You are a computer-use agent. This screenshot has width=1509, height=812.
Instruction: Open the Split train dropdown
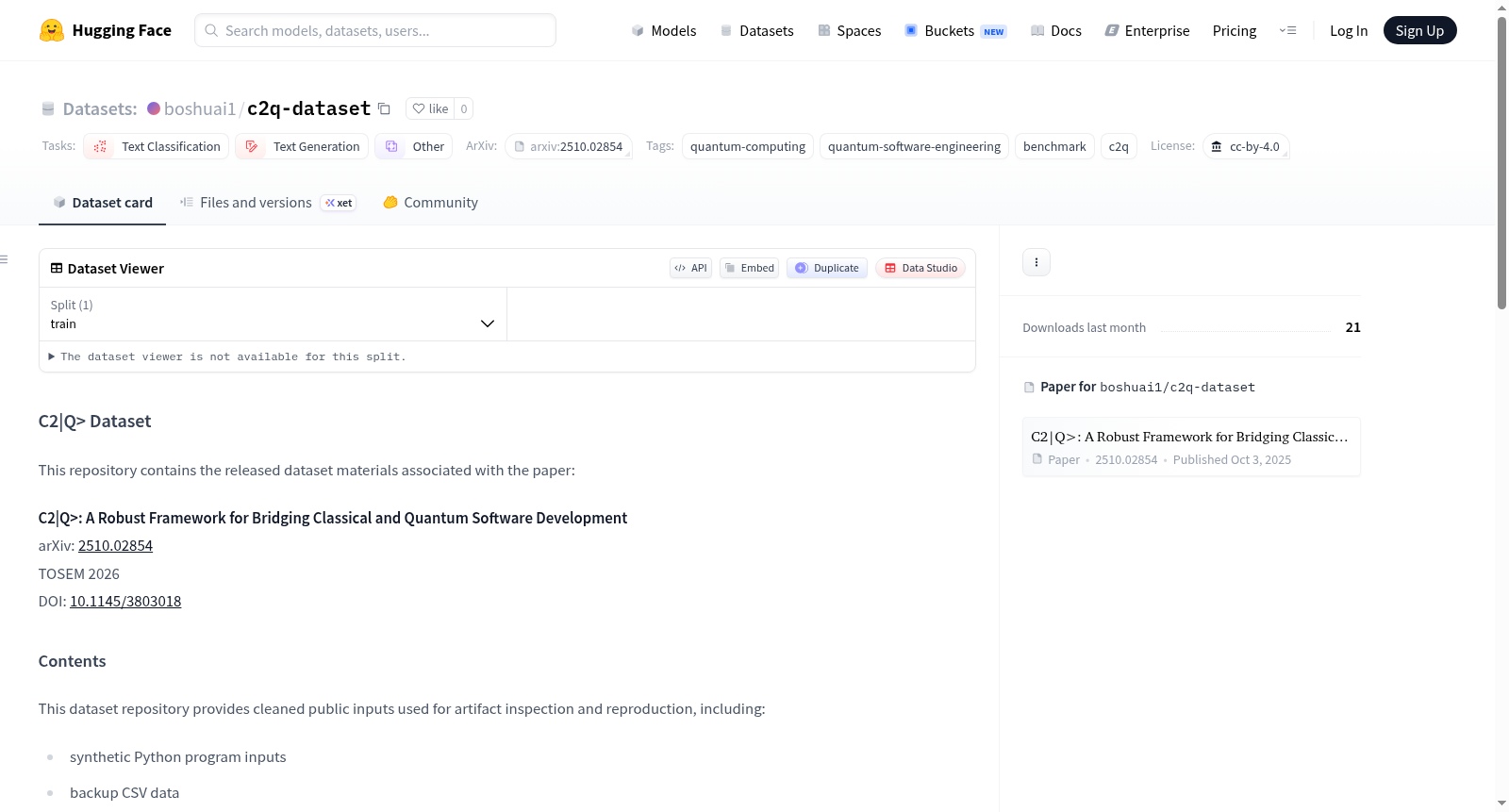(273, 314)
